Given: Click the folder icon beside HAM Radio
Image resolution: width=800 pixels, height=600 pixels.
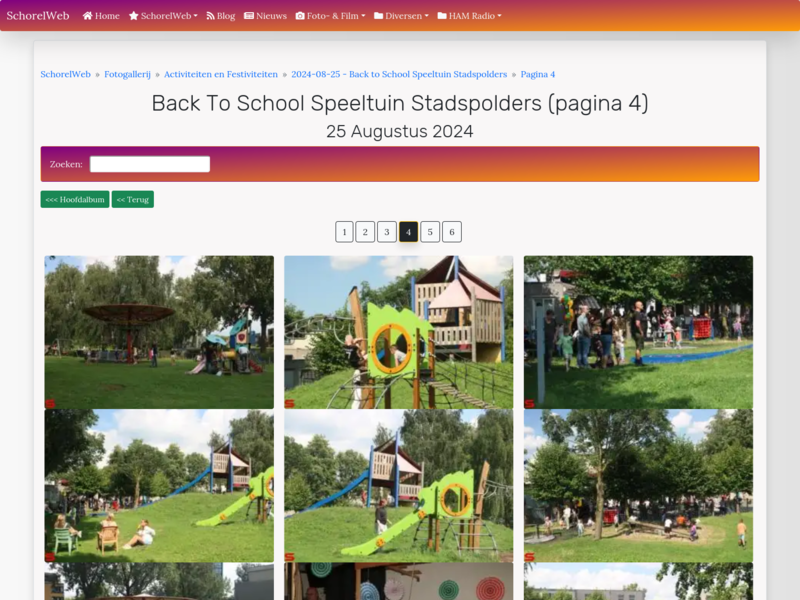Looking at the screenshot, I should coord(442,16).
